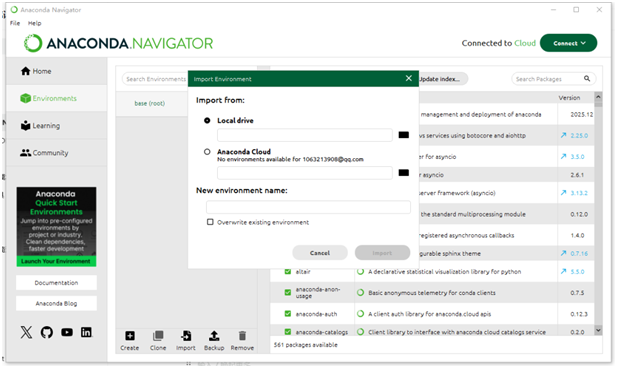Browse for local drive environment file

403,135
